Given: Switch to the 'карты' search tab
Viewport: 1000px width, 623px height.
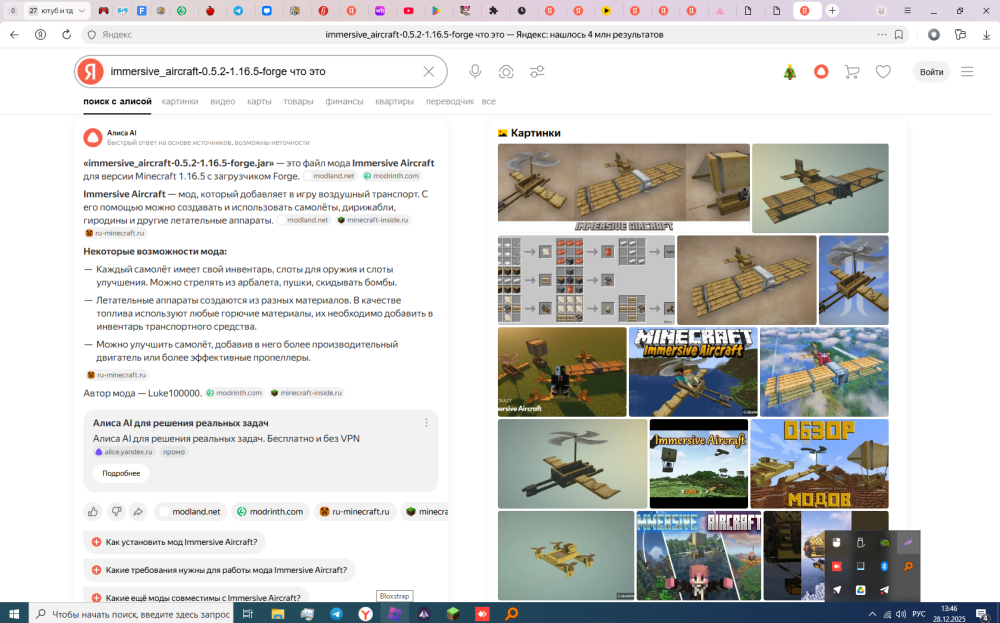Looking at the screenshot, I should coord(259,101).
